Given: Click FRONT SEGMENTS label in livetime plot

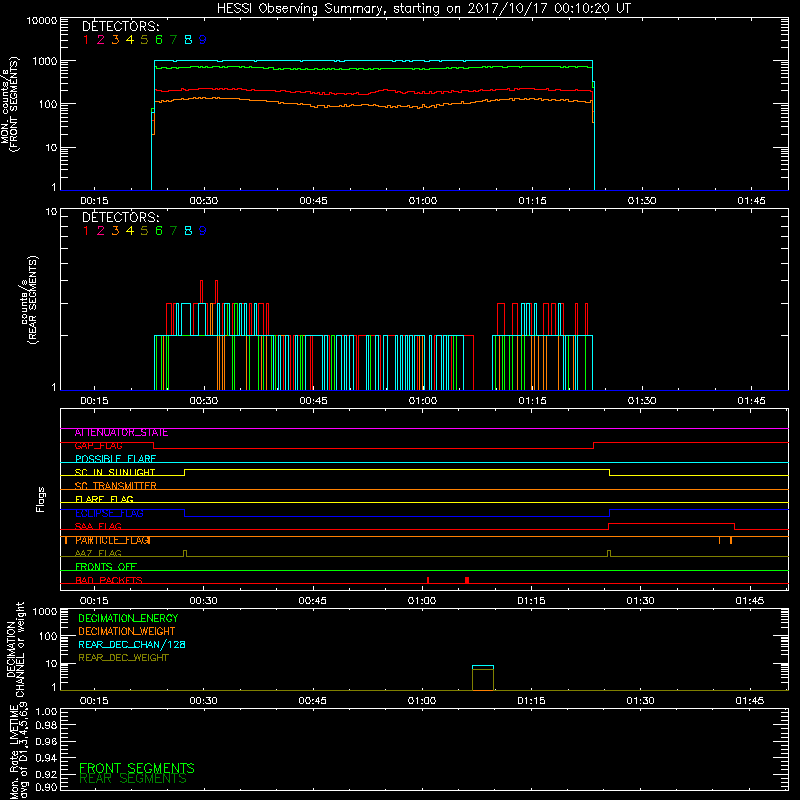Looking at the screenshot, I should 137,768.
